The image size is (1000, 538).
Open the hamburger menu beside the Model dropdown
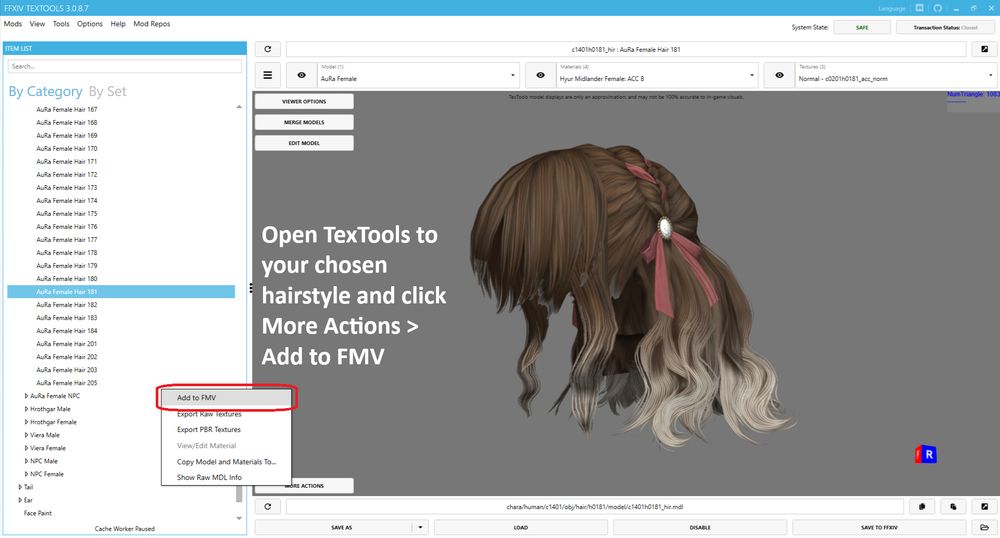(268, 75)
